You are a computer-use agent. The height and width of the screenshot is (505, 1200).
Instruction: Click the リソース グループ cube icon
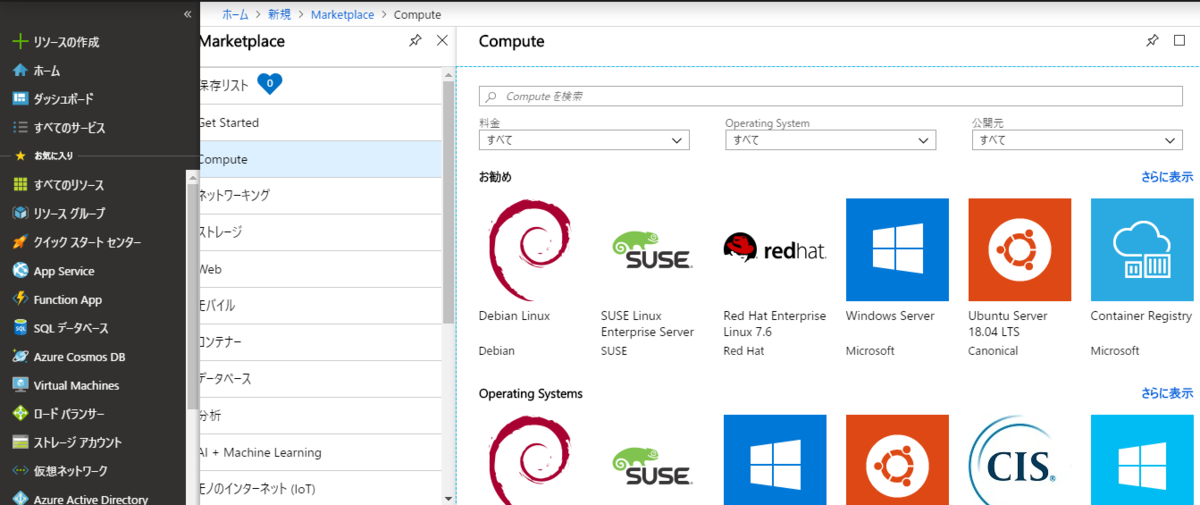19,213
